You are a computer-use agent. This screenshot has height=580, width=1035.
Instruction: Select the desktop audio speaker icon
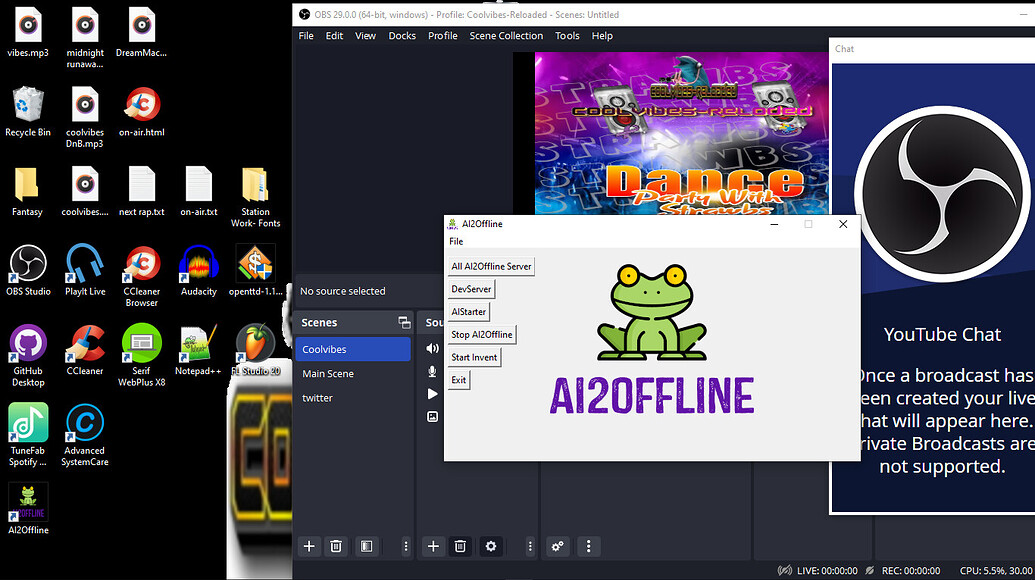432,348
